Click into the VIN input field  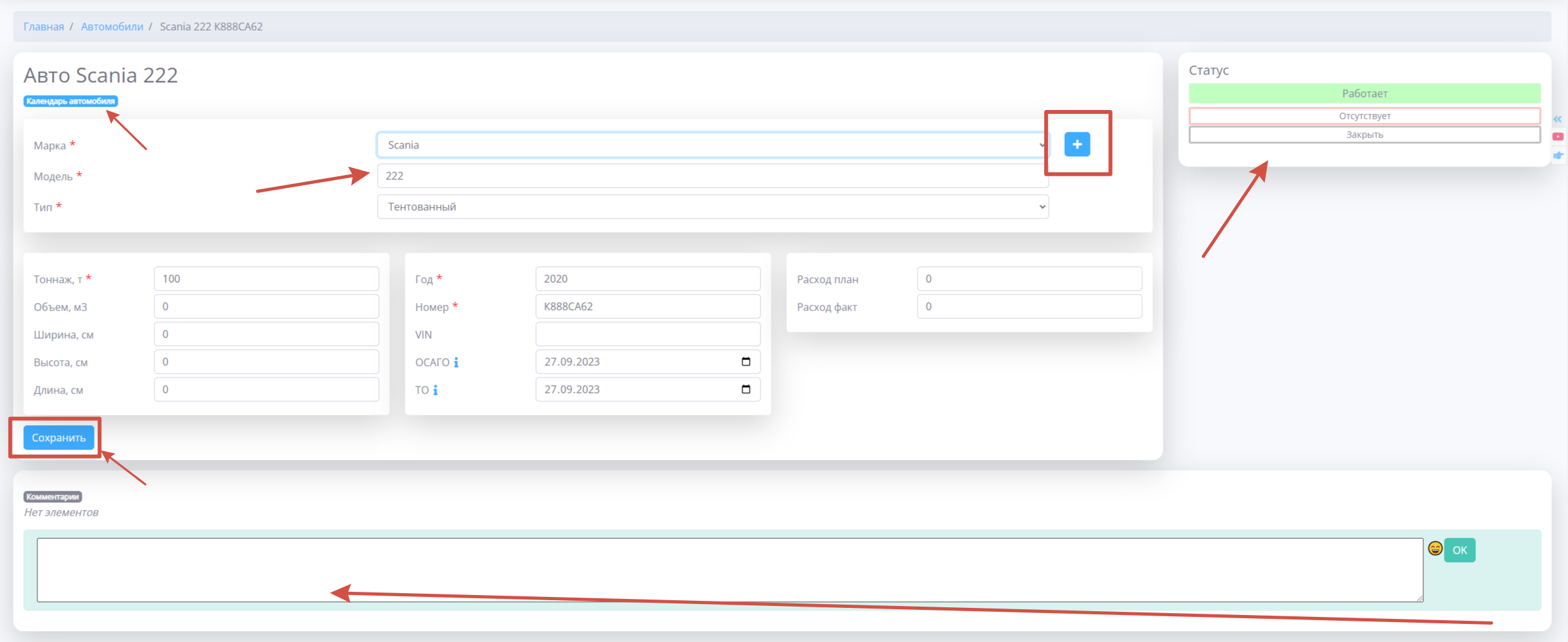[x=647, y=335]
